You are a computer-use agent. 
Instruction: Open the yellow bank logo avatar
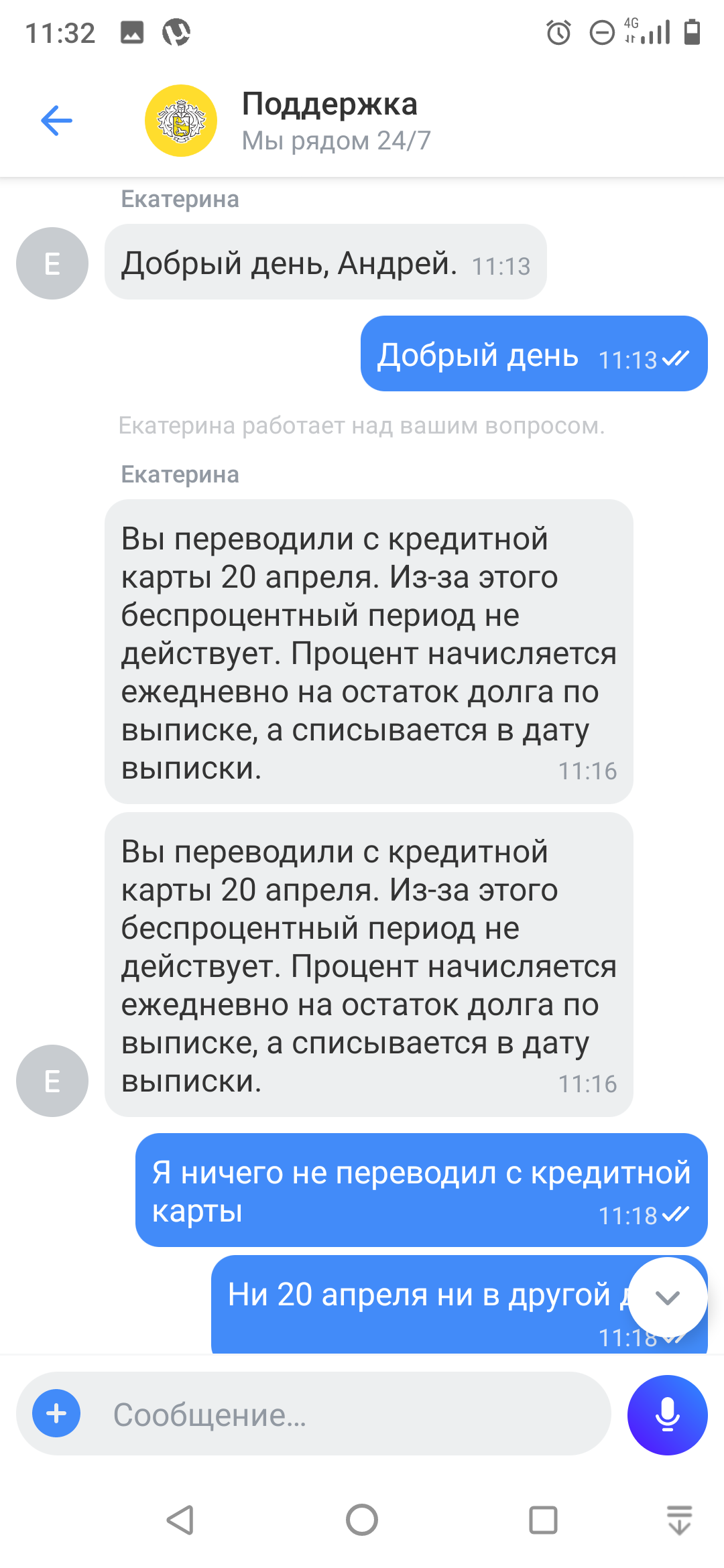[x=181, y=121]
